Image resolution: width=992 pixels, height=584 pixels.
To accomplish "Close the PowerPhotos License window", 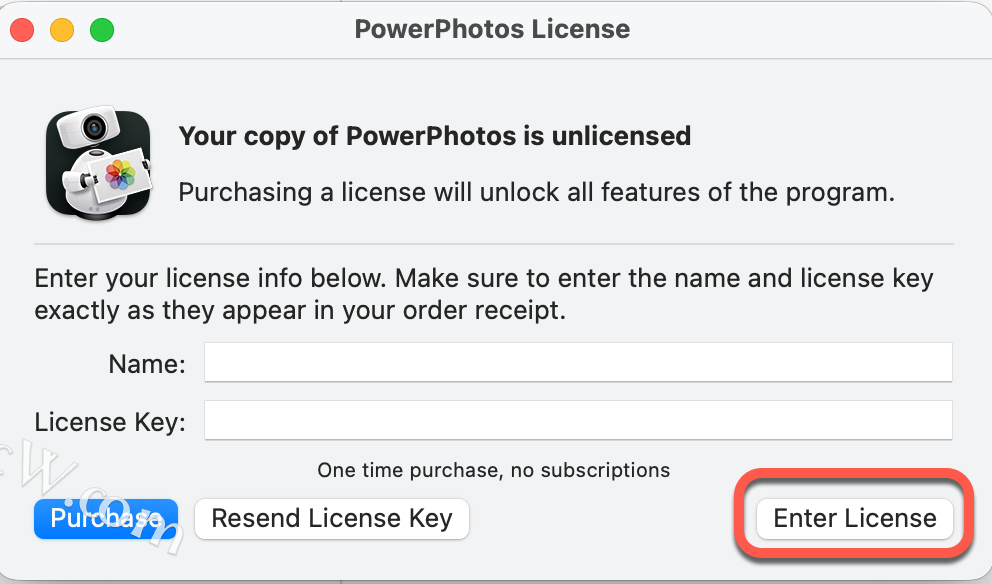I will pos(22,30).
